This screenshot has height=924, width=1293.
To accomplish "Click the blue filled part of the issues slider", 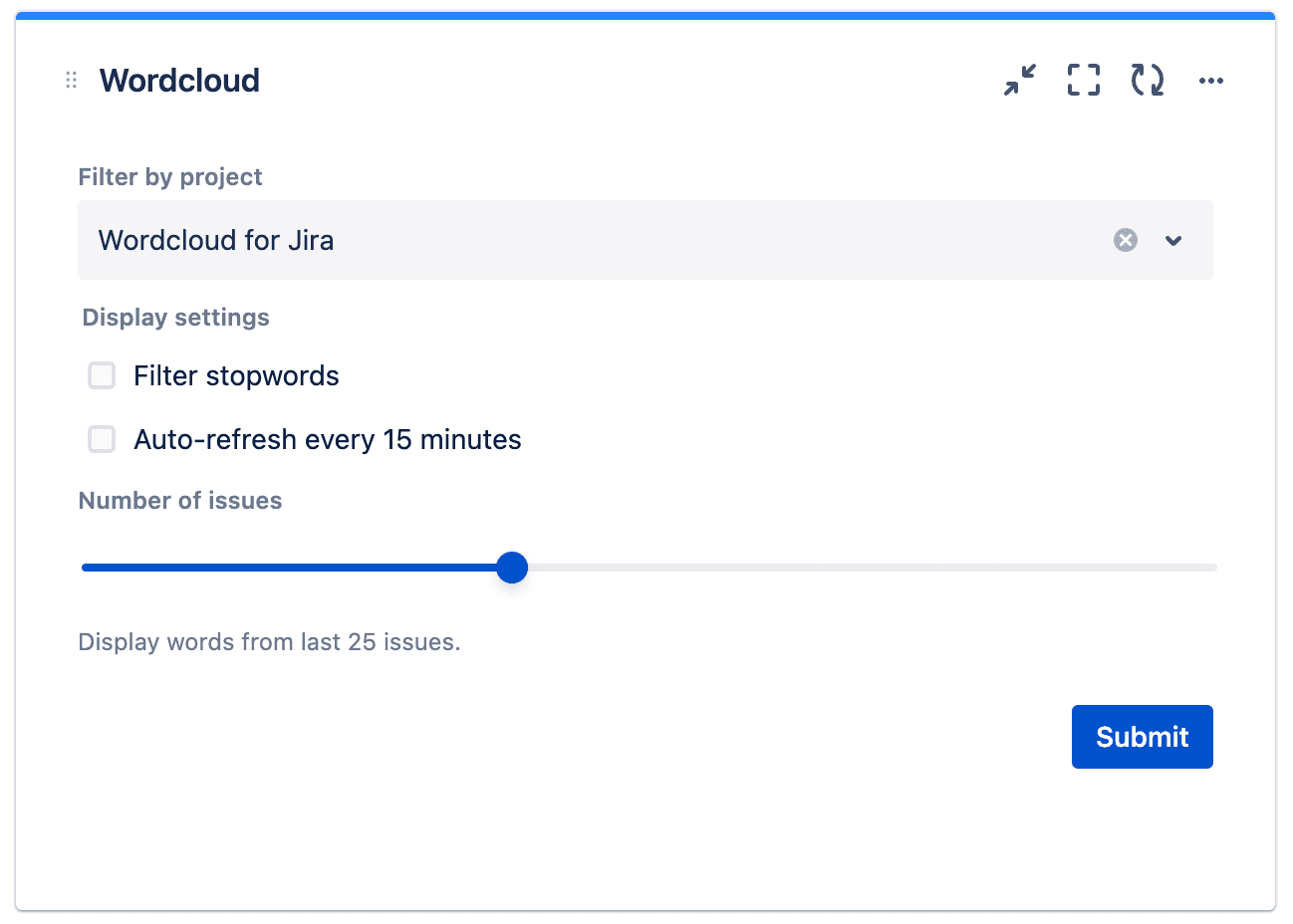I will click(289, 568).
